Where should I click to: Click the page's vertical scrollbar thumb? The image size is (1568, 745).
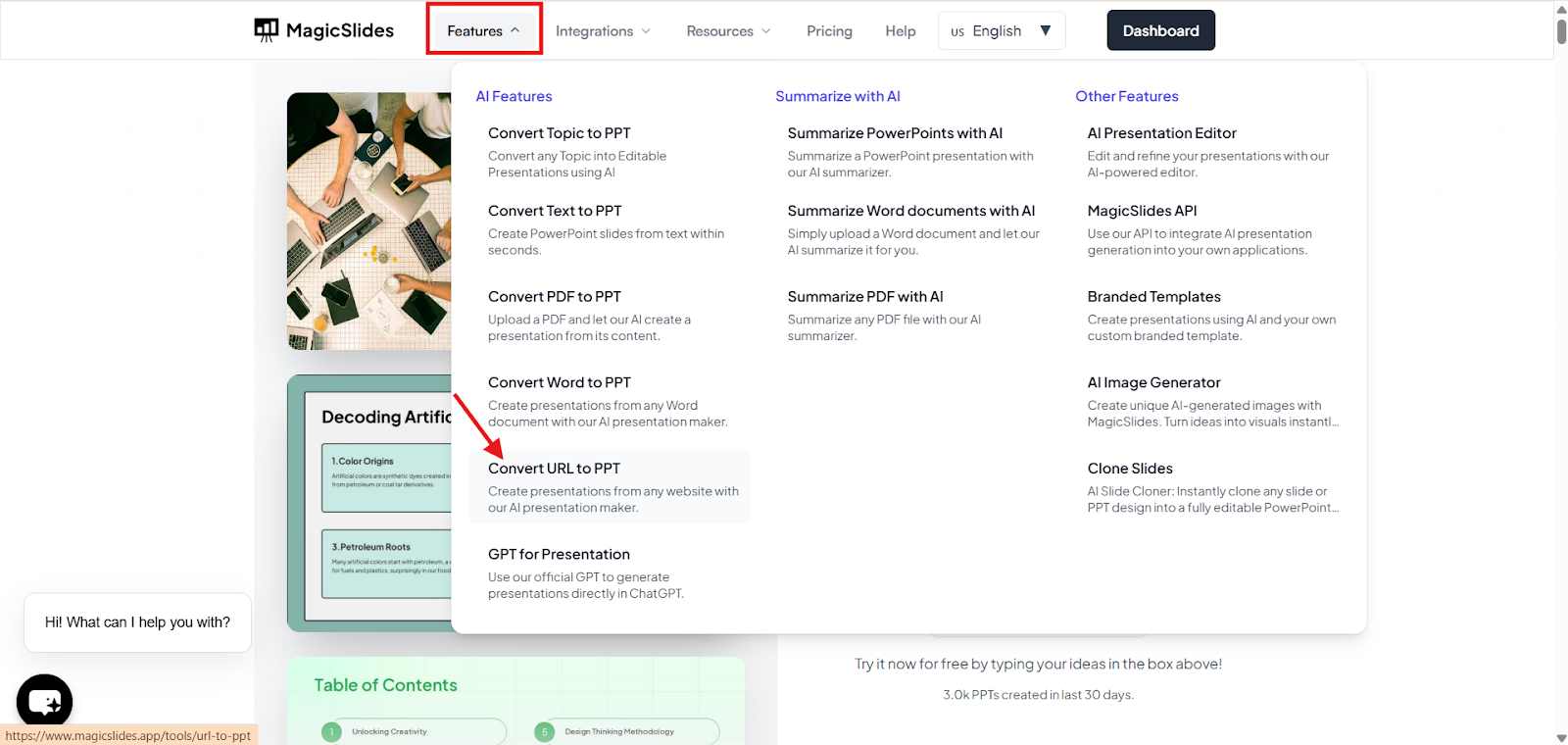tap(1561, 30)
